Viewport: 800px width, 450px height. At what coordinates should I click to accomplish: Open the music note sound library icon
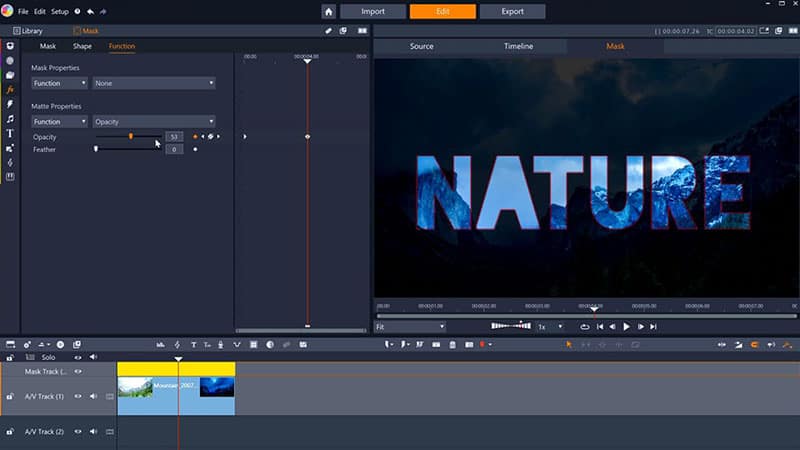10,119
